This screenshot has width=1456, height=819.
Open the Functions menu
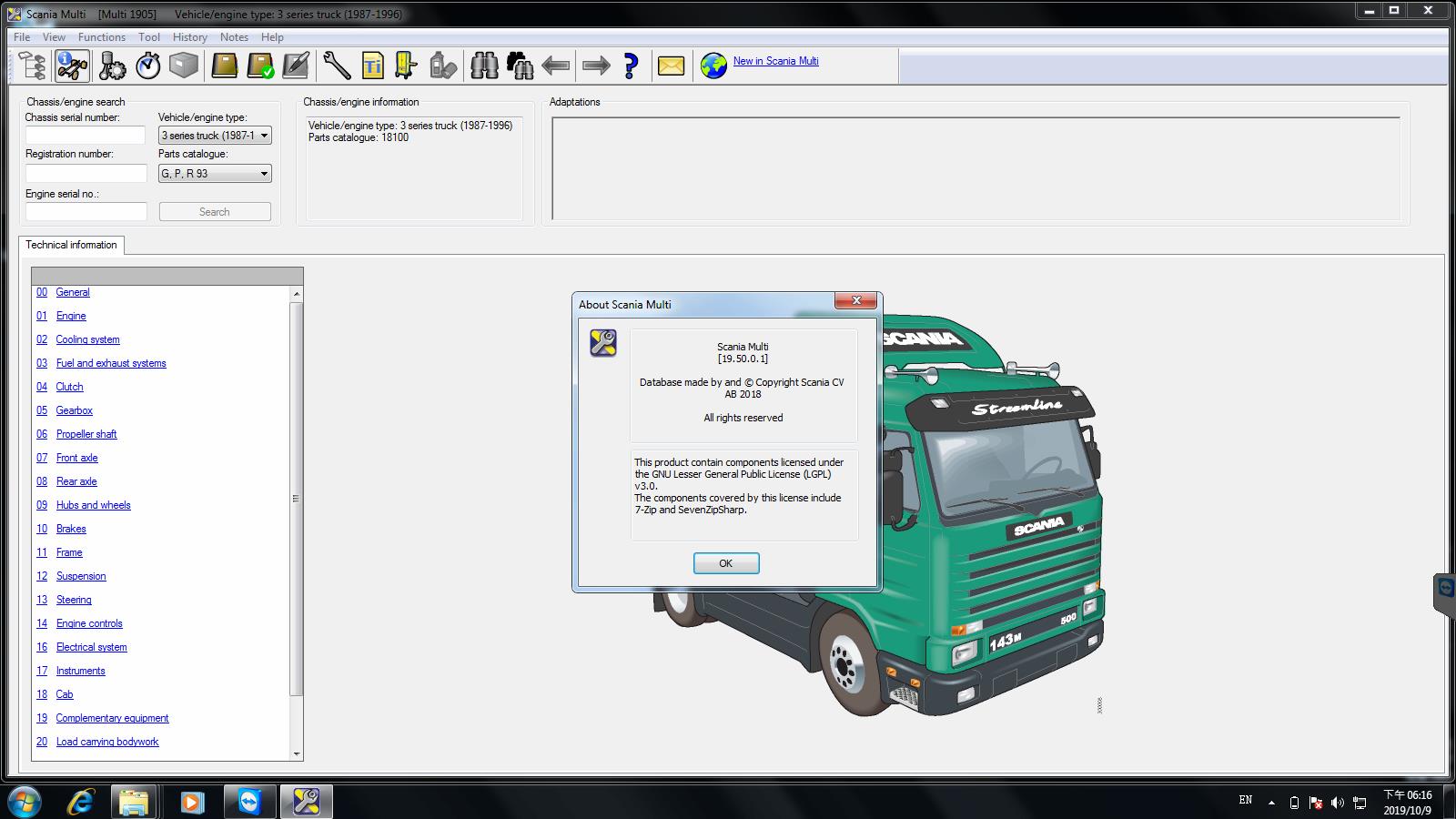point(102,37)
